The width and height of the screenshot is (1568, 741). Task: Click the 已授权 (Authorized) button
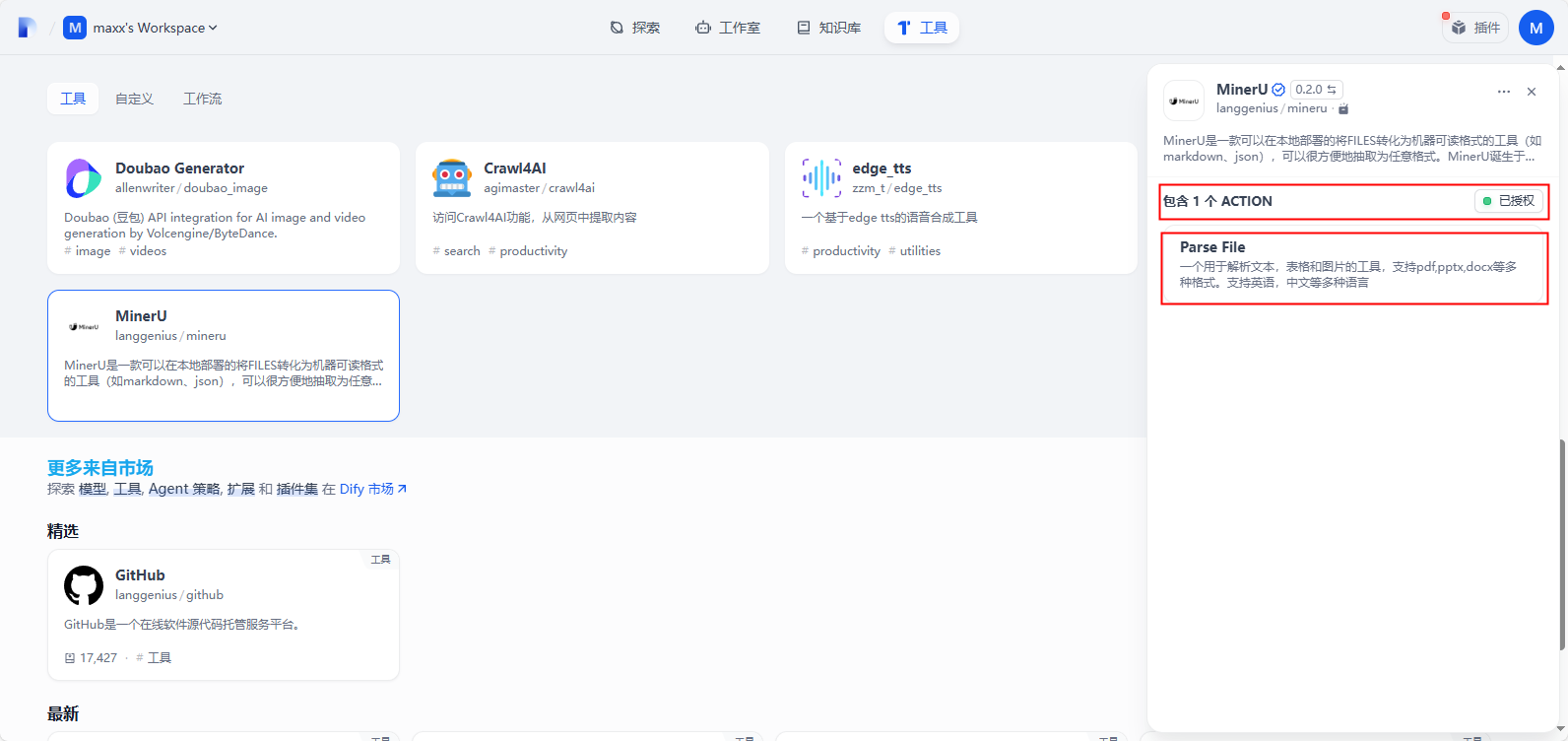(x=1508, y=201)
